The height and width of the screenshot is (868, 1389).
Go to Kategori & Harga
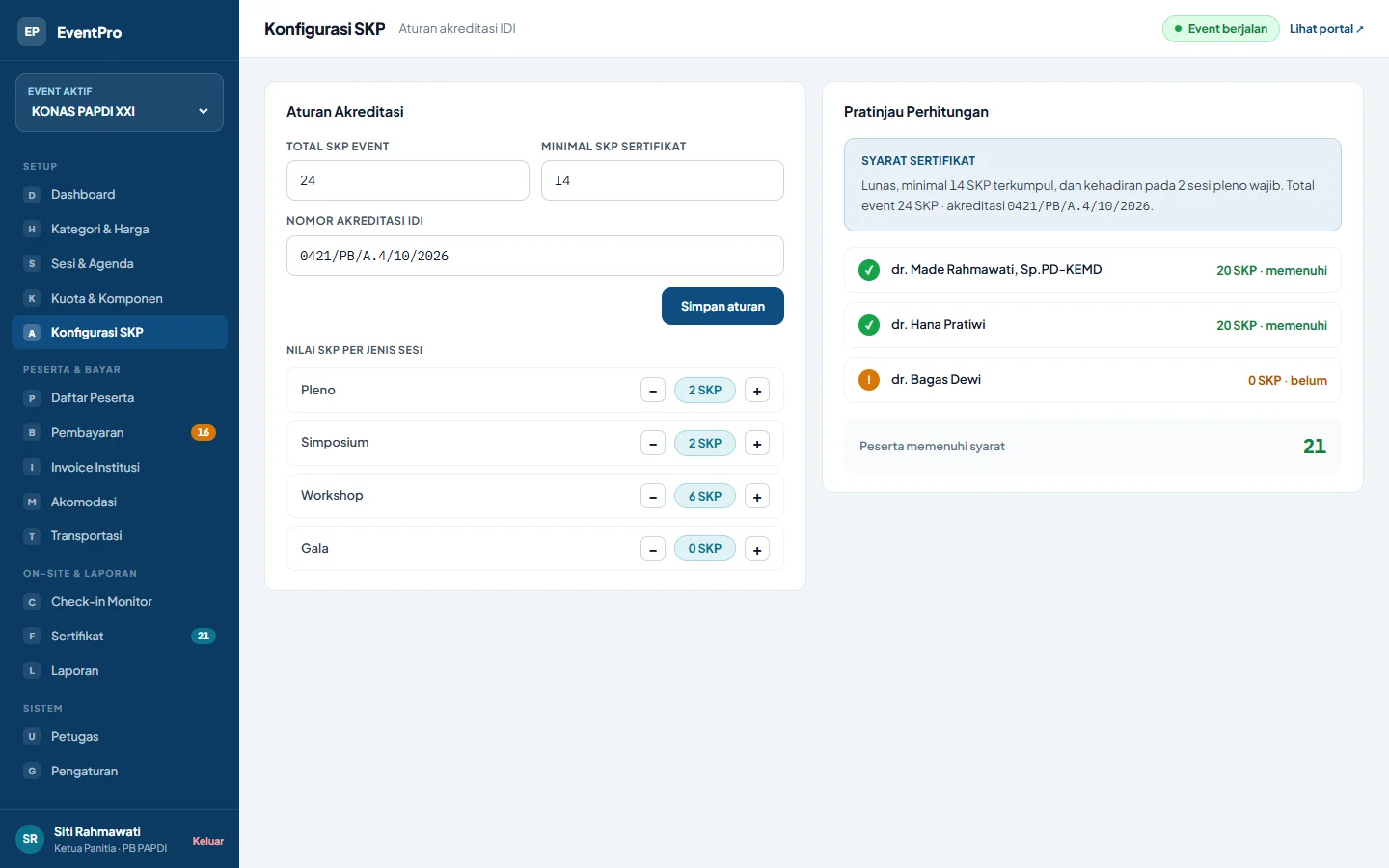(x=120, y=230)
